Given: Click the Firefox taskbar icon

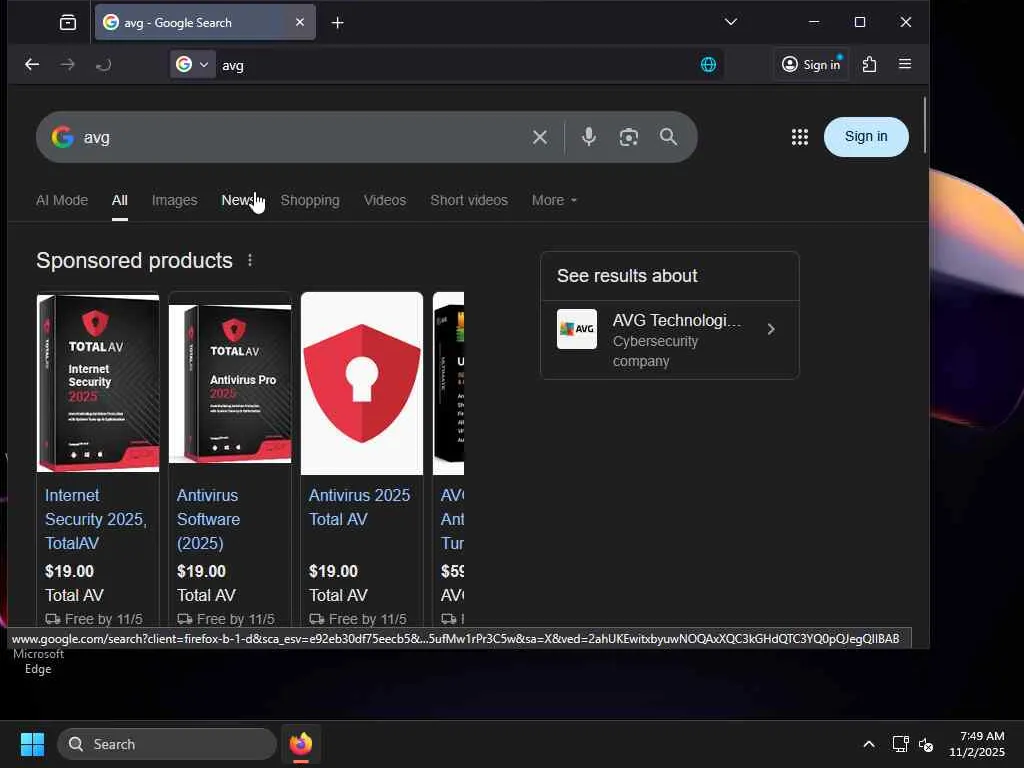Looking at the screenshot, I should tap(300, 744).
